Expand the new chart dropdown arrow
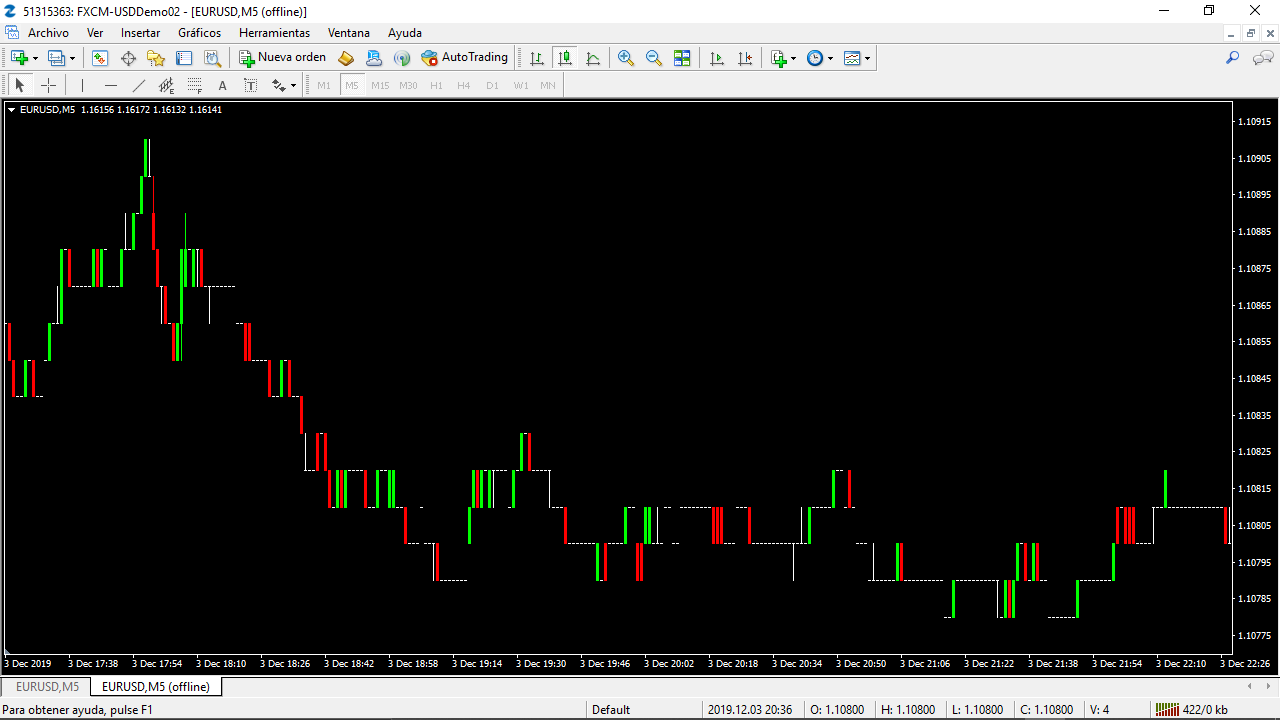Image resolution: width=1280 pixels, height=720 pixels. pos(35,58)
